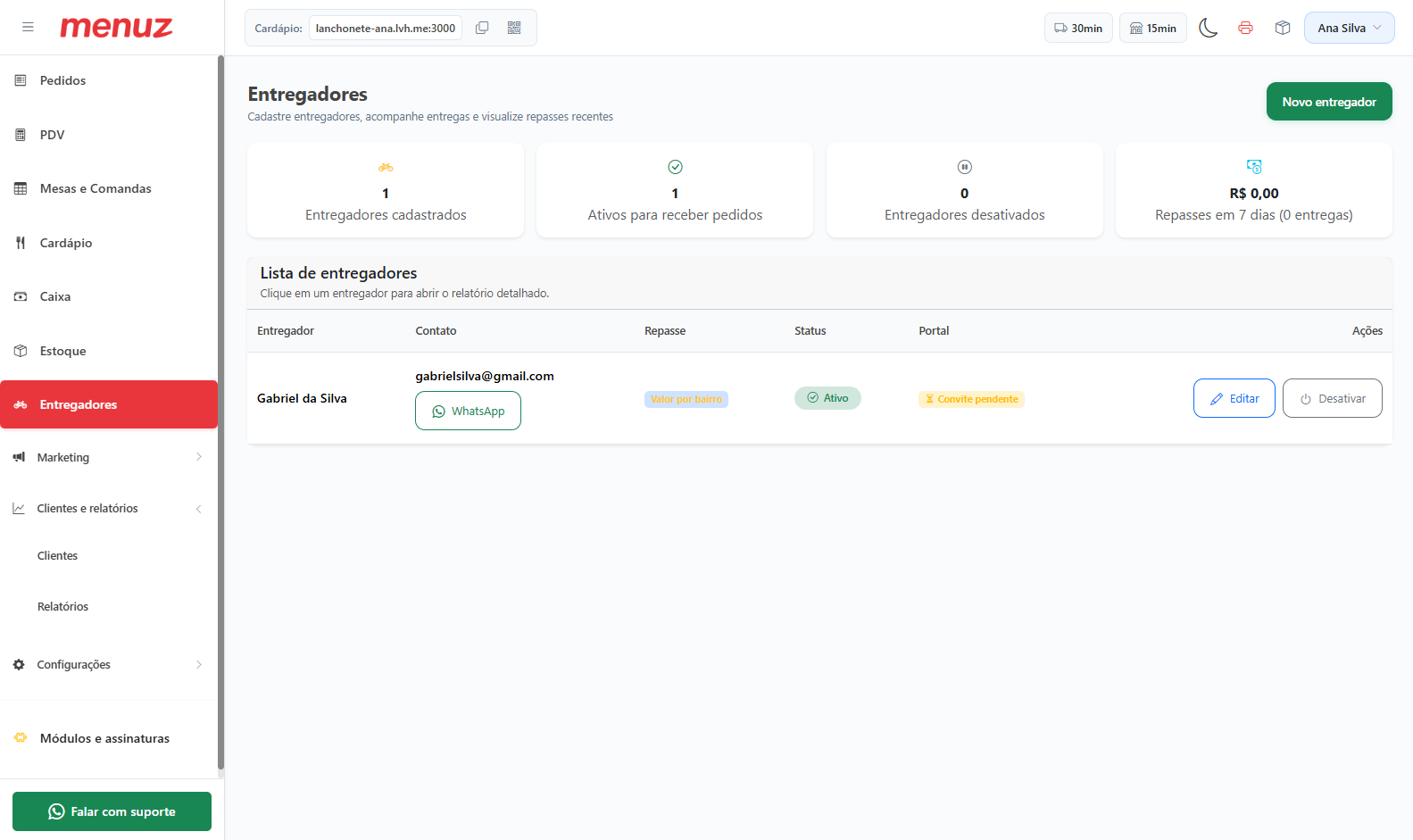Open Estoque sidebar item
The width and height of the screenshot is (1413, 840).
pyautogui.click(x=109, y=351)
